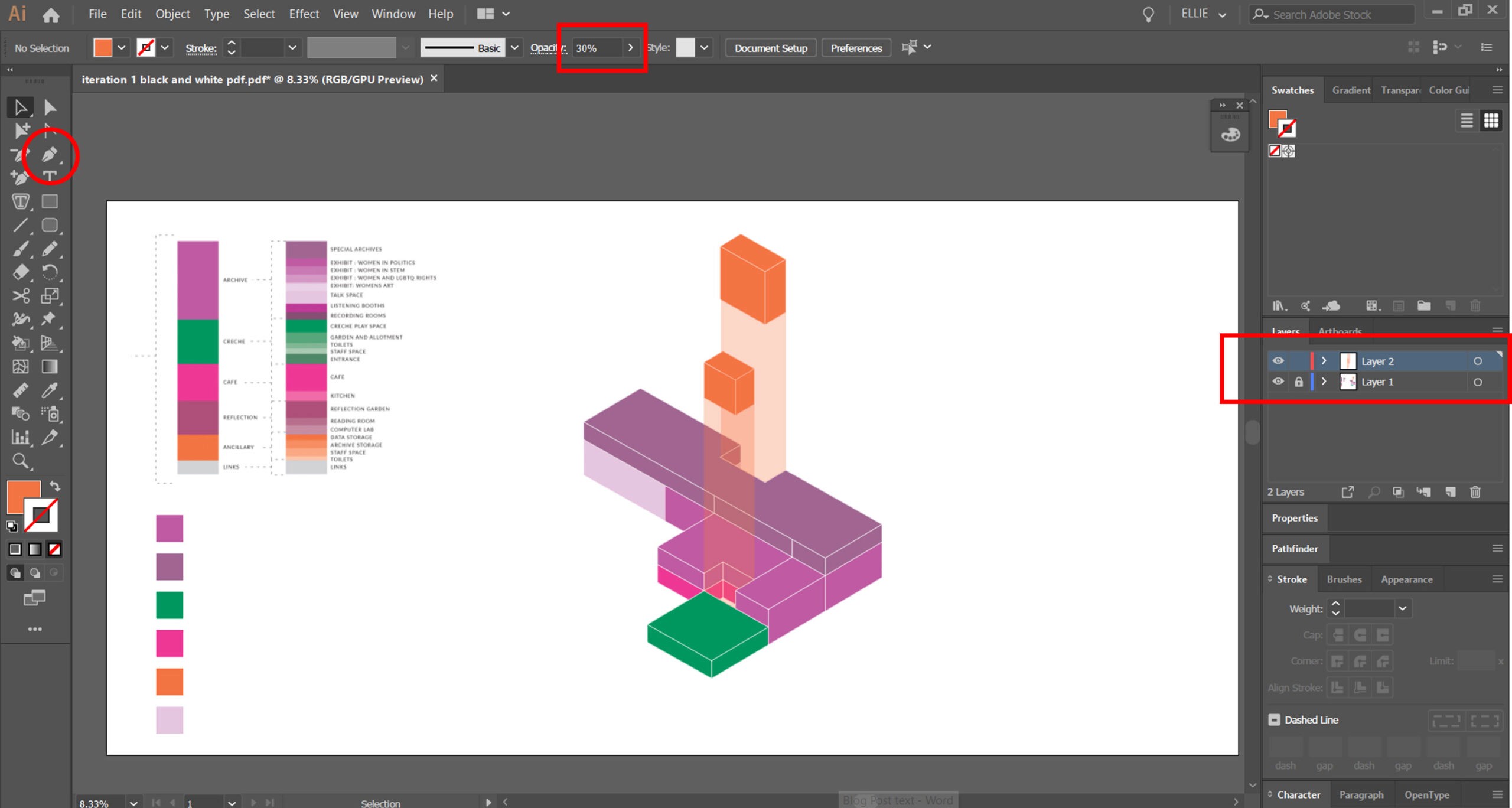
Task: Switch to the Gradient tab
Action: pyautogui.click(x=1351, y=90)
